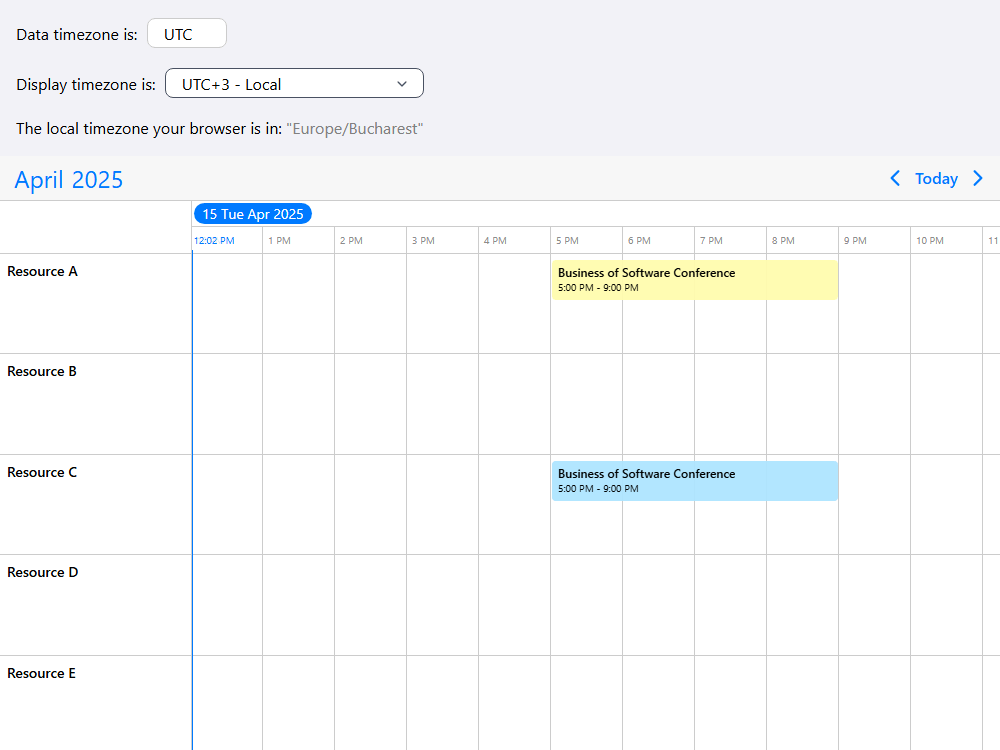Go to the next day with the right chevron
This screenshot has height=750, width=1000.
tap(978, 179)
